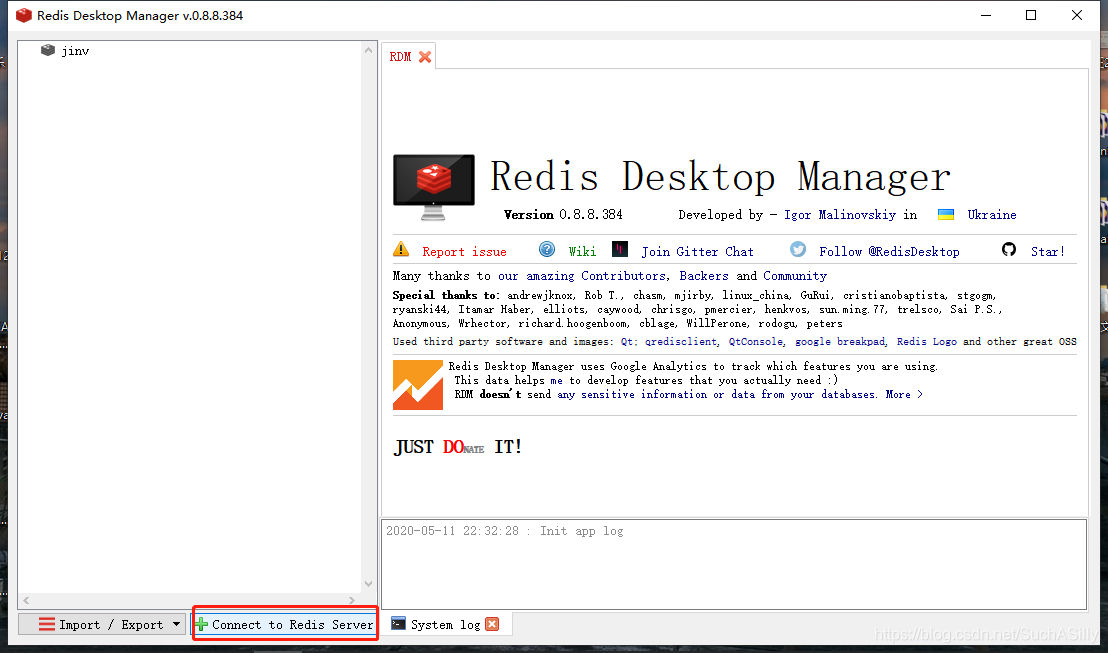This screenshot has height=653, width=1108.
Task: Open the System log tab
Action: (x=445, y=625)
